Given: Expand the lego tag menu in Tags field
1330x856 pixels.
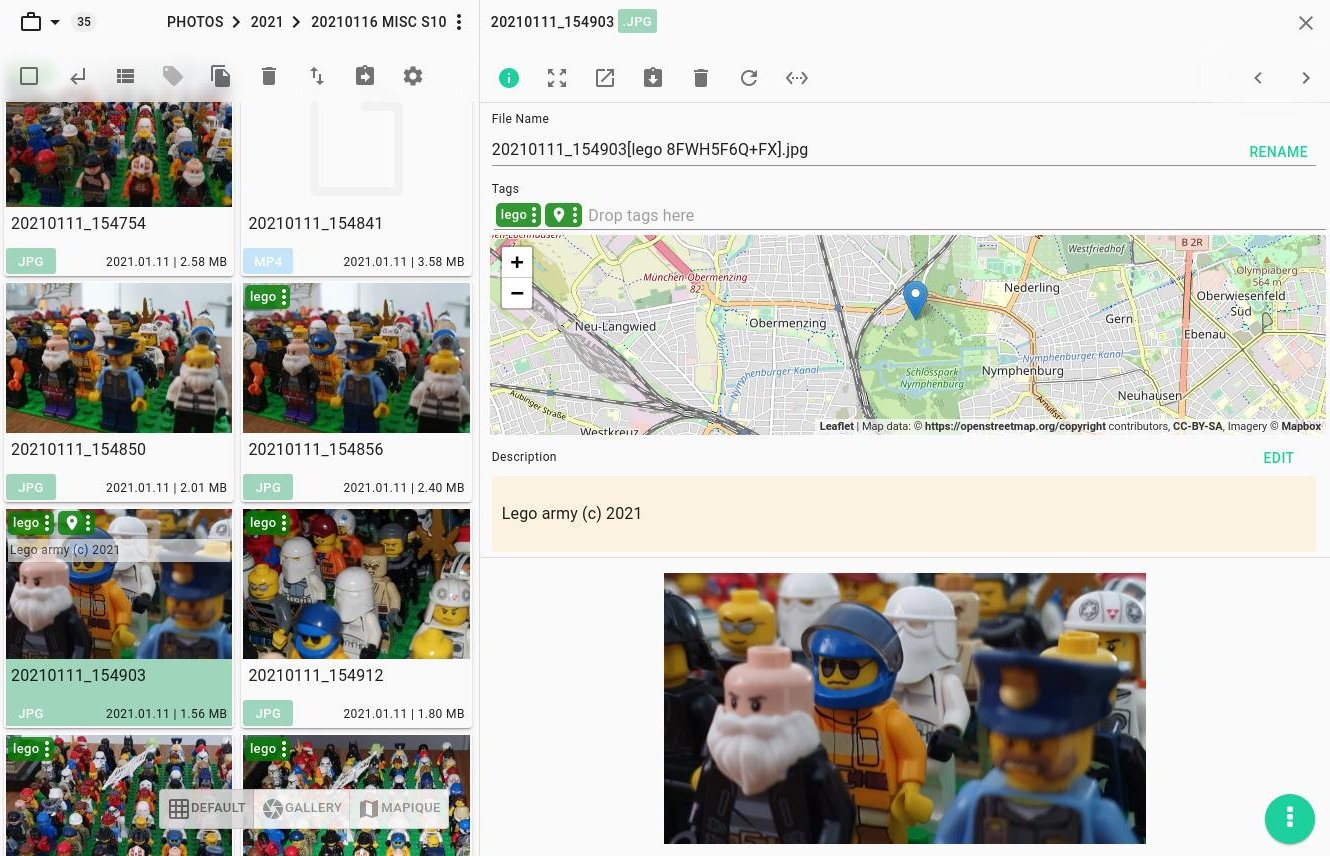Looking at the screenshot, I should [x=534, y=215].
